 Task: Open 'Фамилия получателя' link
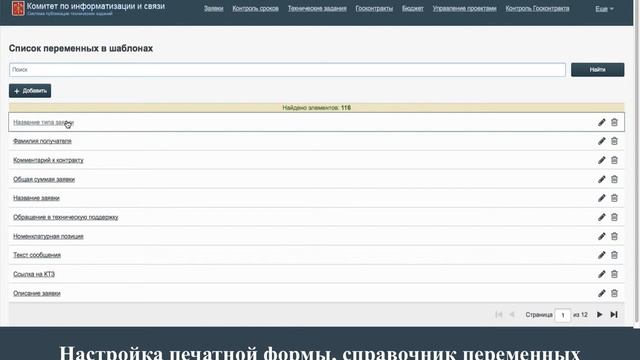(42, 141)
